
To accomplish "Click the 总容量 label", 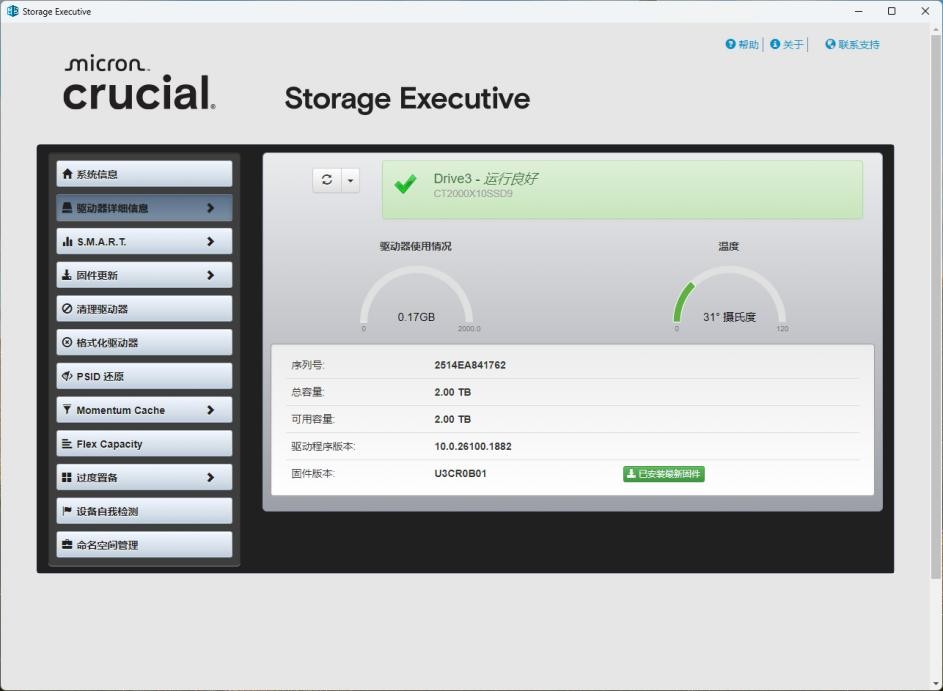I will [307, 392].
